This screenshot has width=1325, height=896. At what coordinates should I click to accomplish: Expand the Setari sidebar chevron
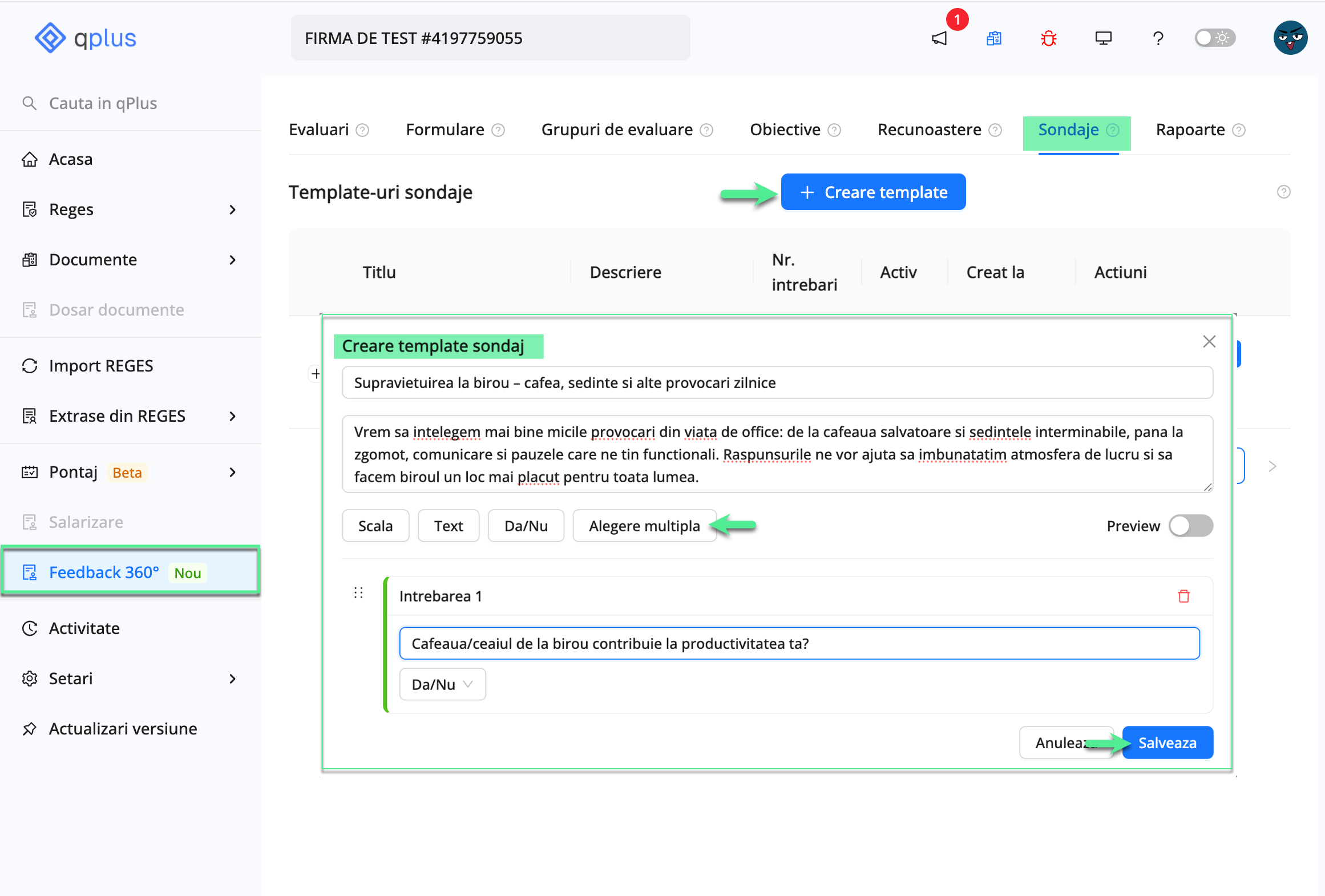click(x=232, y=679)
